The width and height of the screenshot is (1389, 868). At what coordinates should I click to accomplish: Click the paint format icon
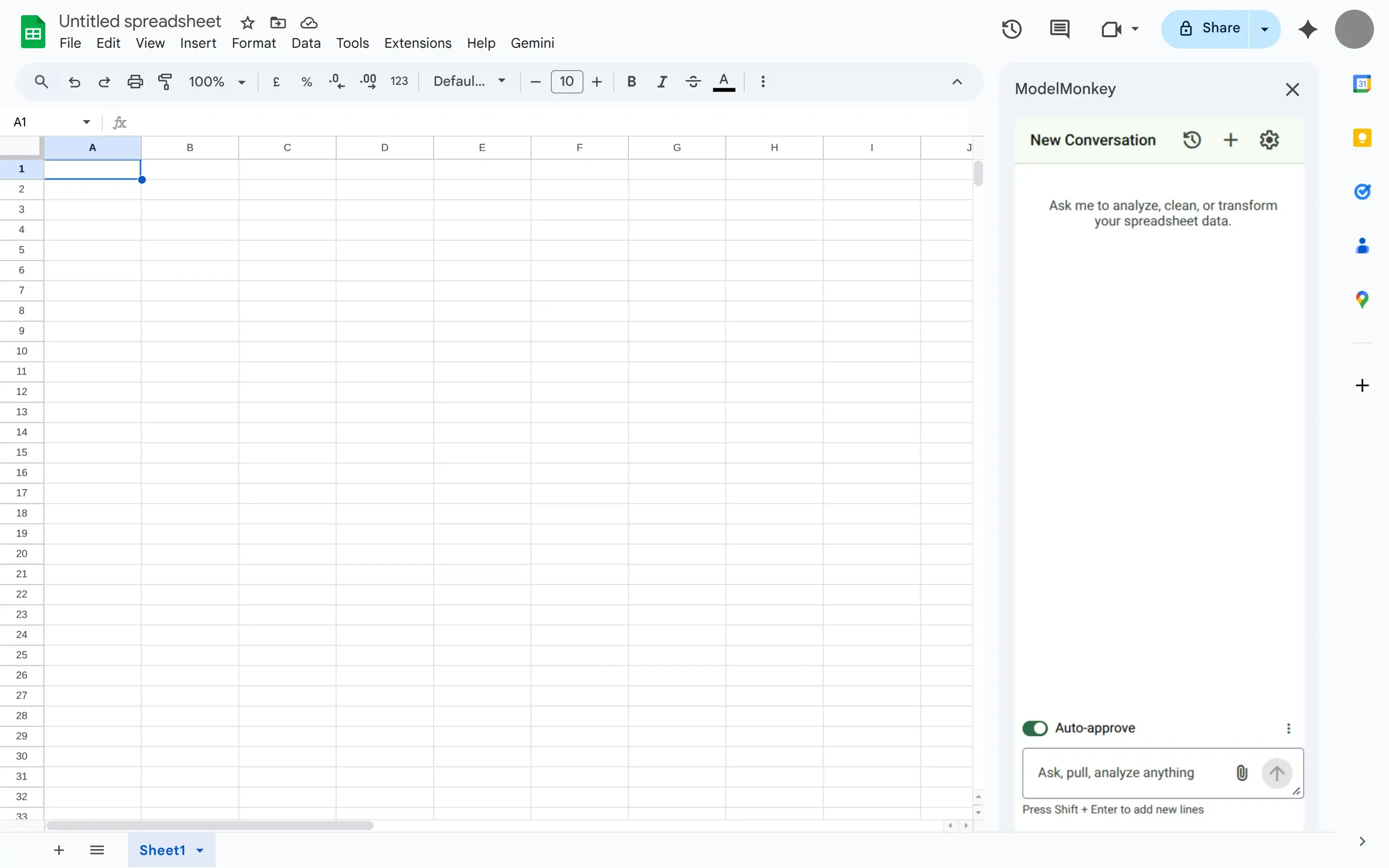coord(165,81)
